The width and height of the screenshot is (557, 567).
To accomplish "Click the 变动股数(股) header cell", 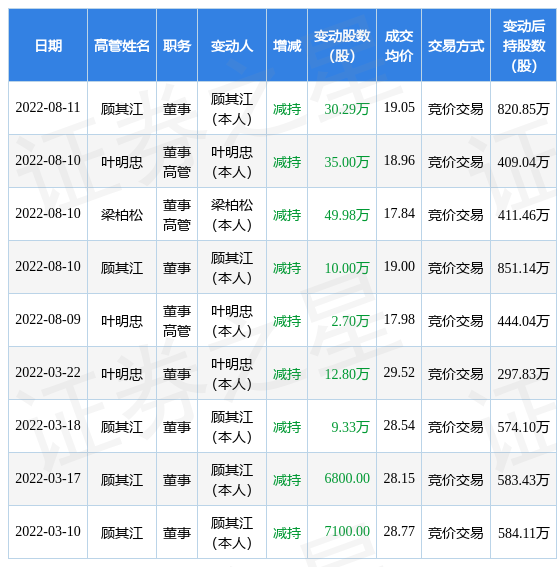I will point(342,46).
